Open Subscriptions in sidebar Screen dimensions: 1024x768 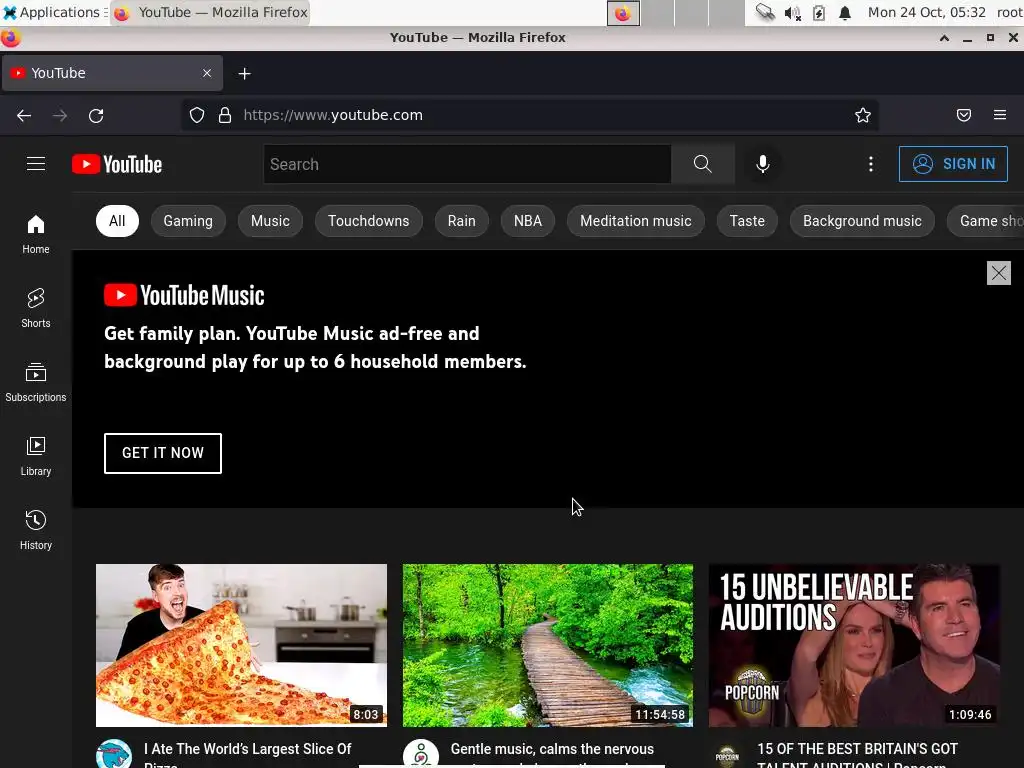(x=36, y=382)
